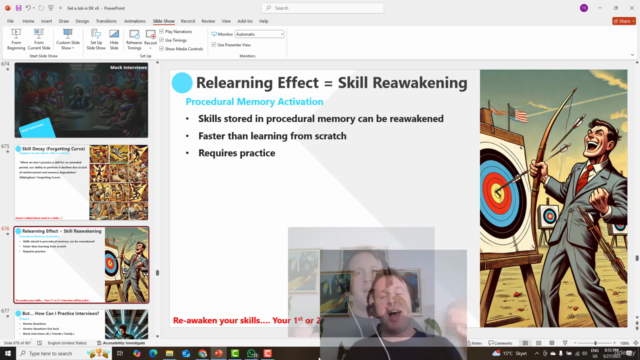Switch to Normal view in status bar
This screenshot has width=640, height=360.
[x=525, y=343]
